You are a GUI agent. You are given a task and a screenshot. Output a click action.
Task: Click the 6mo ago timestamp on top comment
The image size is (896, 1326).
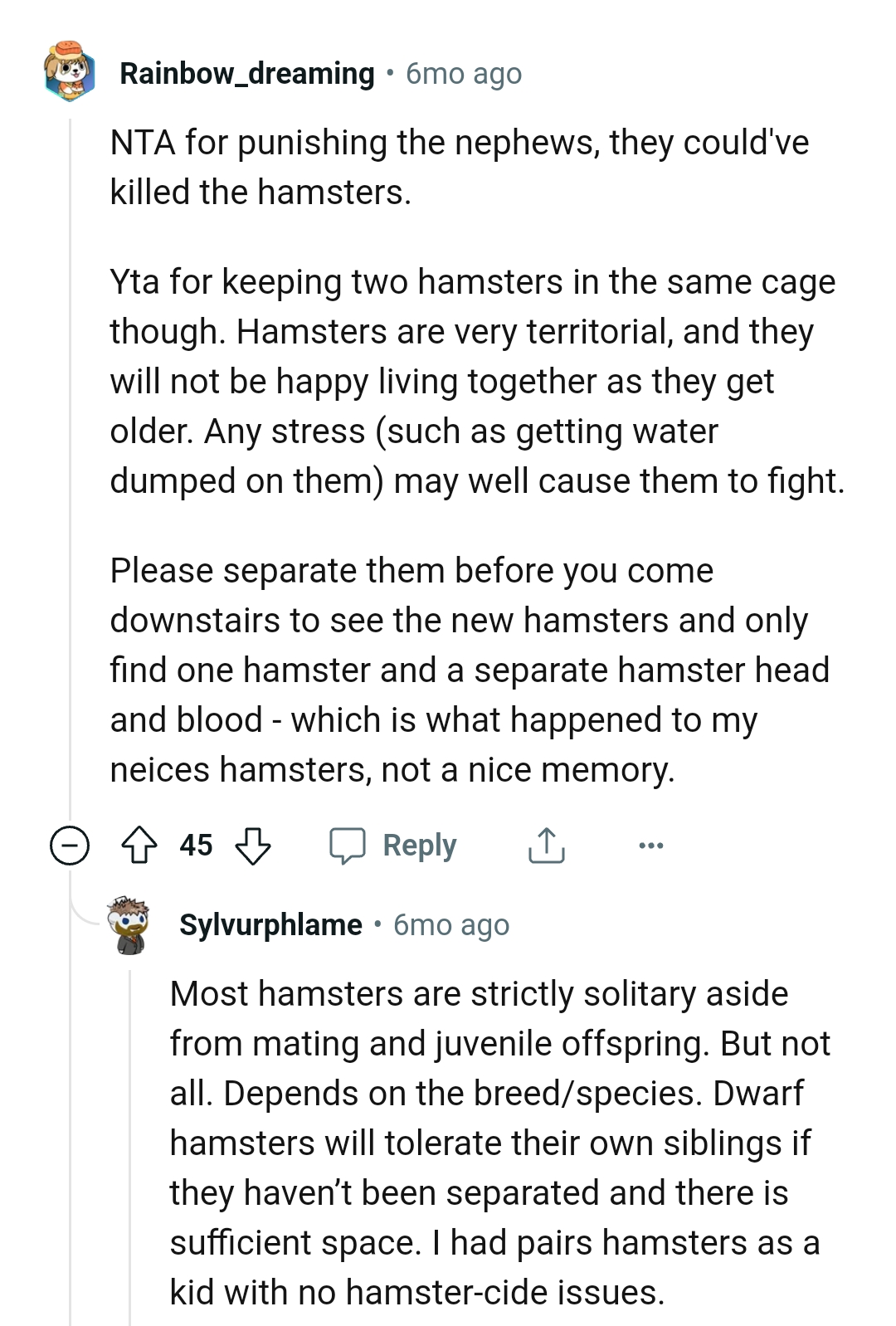pos(463,73)
